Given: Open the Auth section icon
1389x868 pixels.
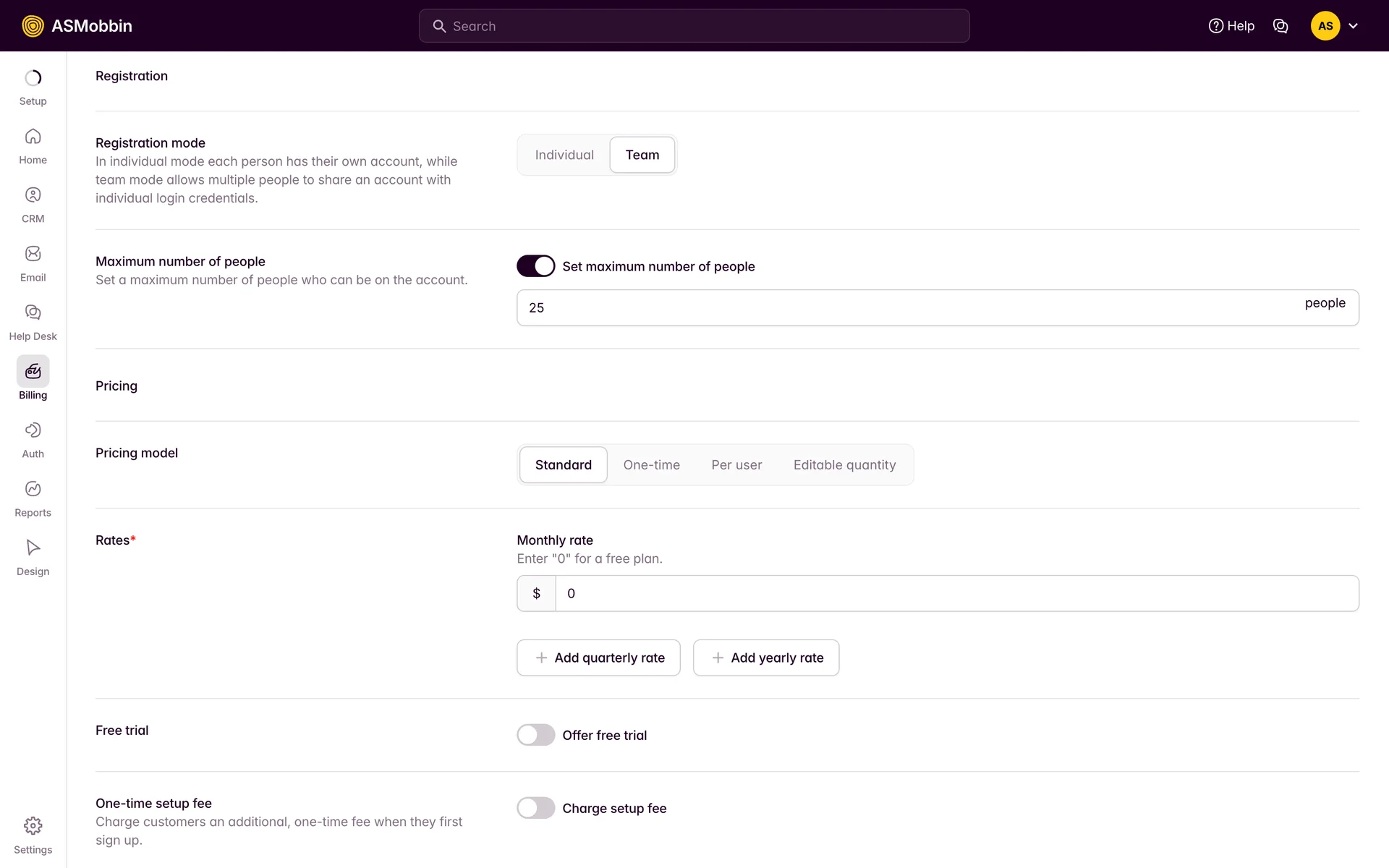Looking at the screenshot, I should tap(33, 430).
